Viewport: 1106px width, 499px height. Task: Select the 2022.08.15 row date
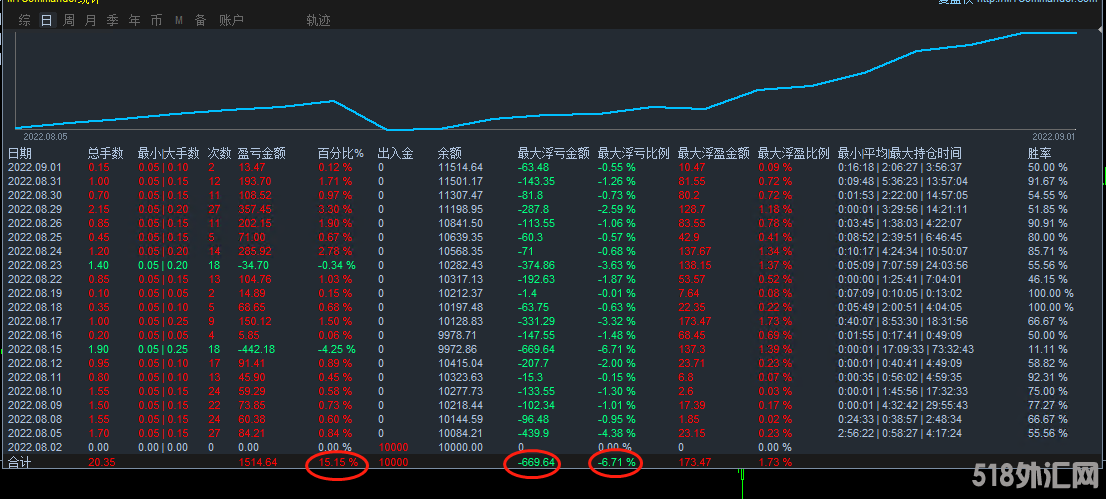pos(35,349)
